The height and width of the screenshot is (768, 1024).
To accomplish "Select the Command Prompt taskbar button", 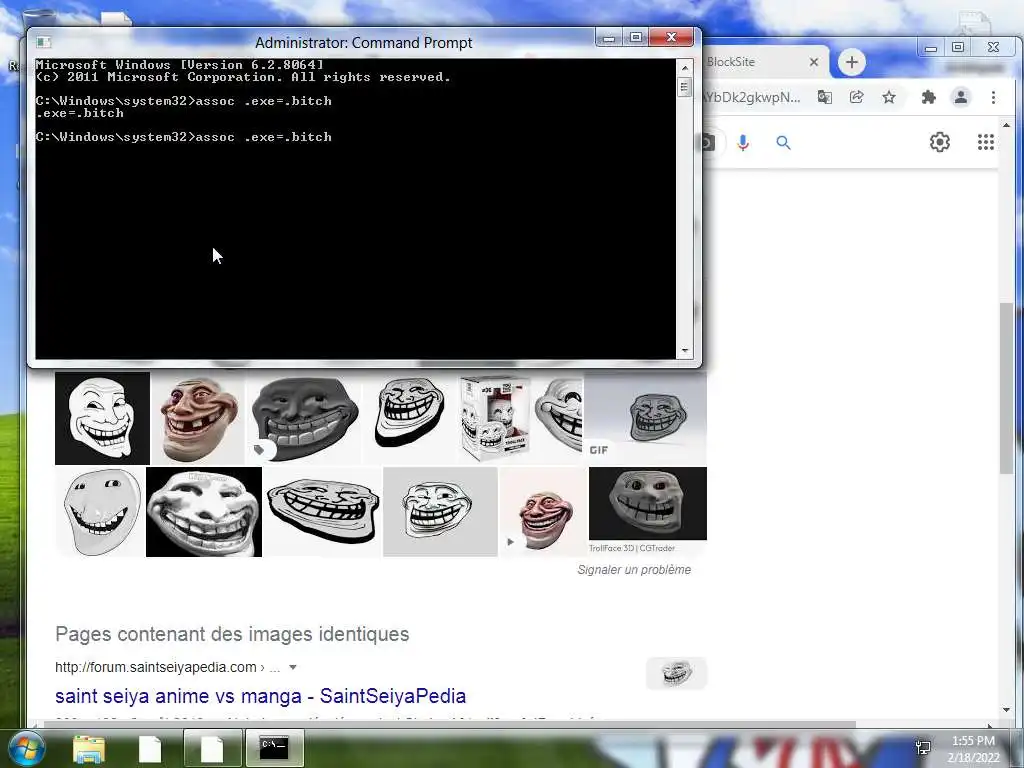I will tap(274, 748).
